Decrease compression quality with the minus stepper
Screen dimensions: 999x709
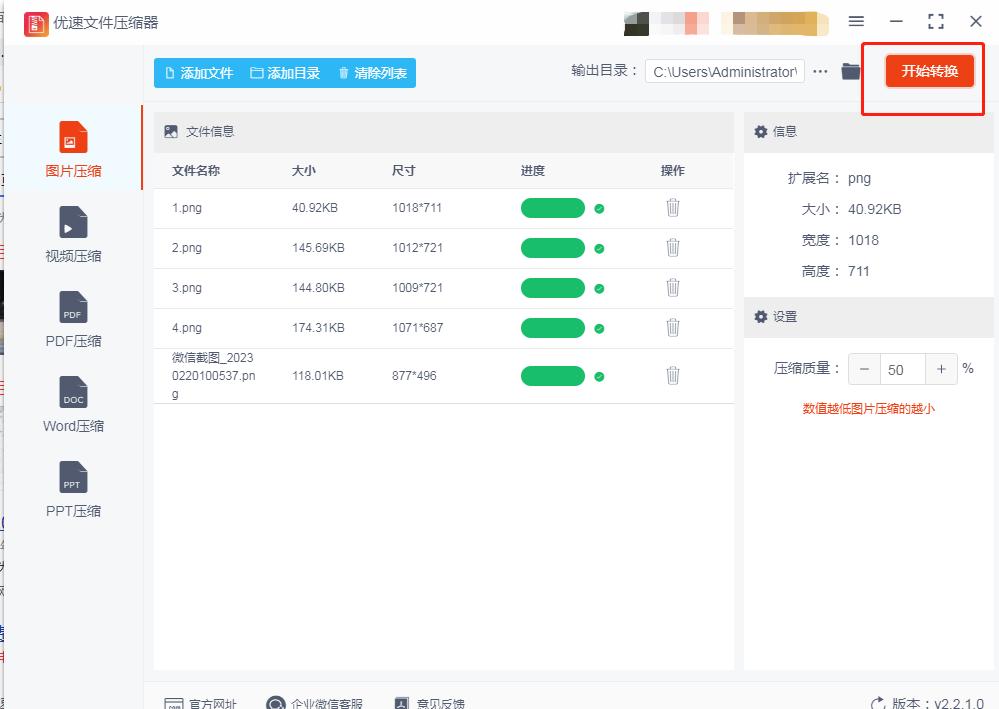(863, 368)
